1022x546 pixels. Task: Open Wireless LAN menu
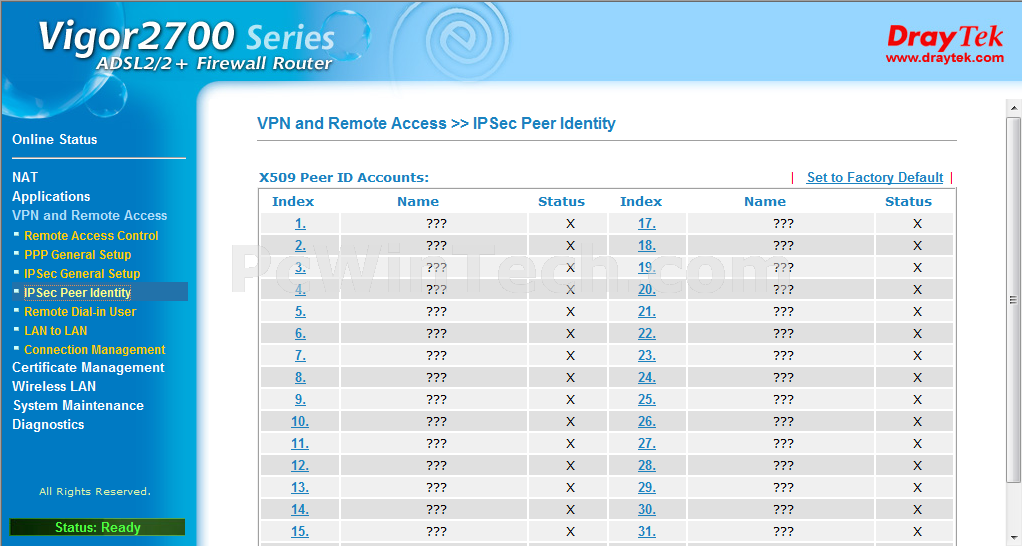click(x=53, y=386)
